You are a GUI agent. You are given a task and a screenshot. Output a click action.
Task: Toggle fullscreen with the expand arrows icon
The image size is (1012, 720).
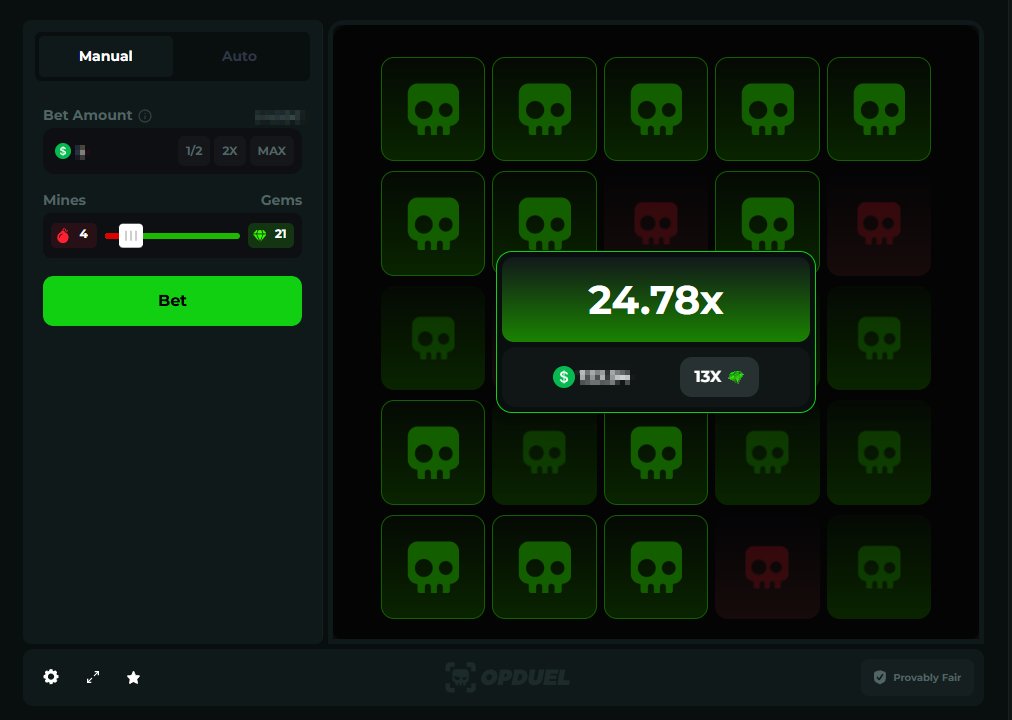93,677
